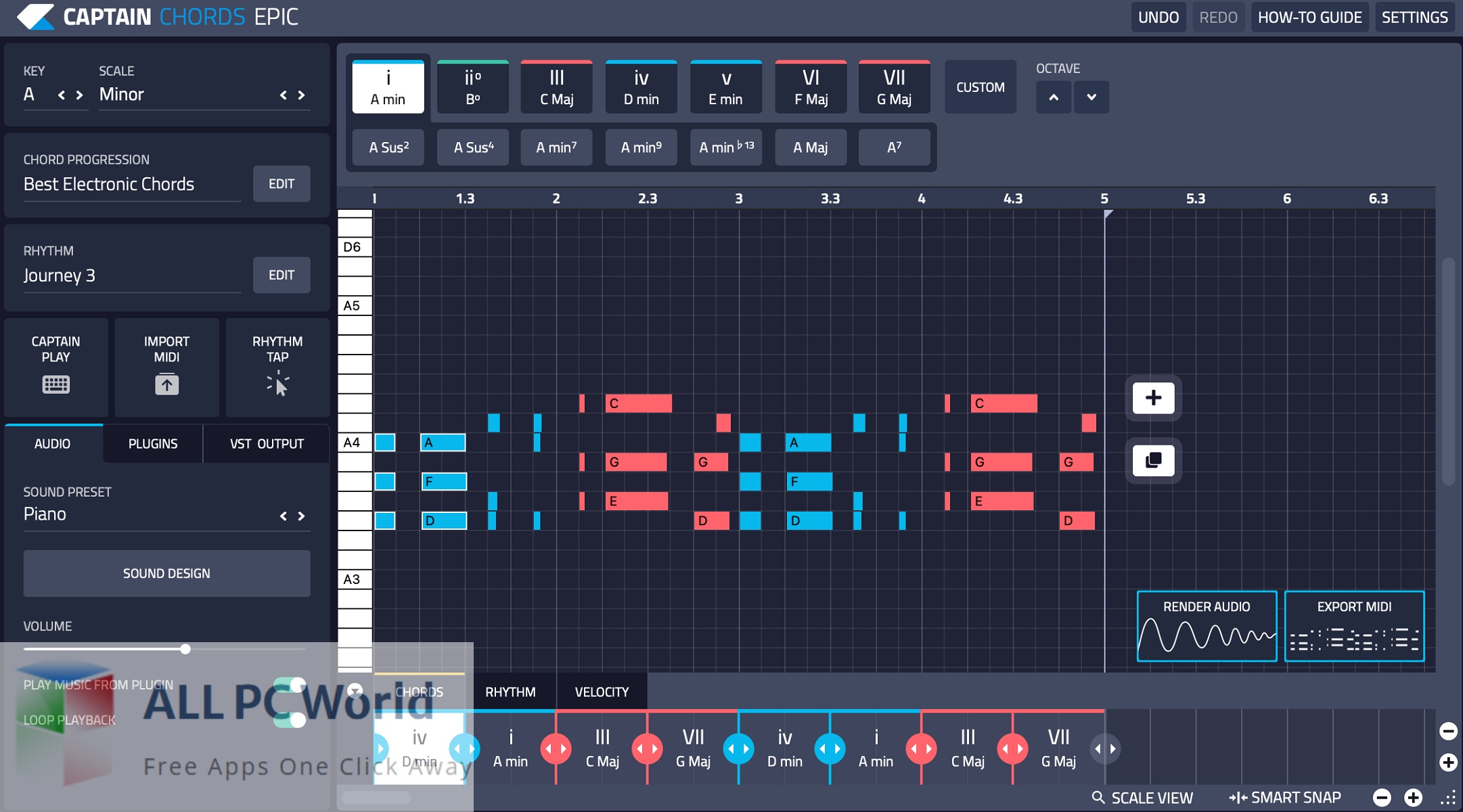Toggle Smart Snap option
Image resolution: width=1463 pixels, height=812 pixels.
coord(1285,798)
